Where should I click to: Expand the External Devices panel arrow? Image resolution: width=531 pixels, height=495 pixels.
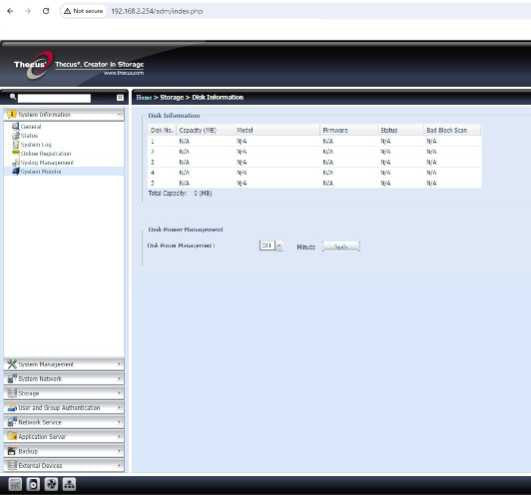pos(119,466)
